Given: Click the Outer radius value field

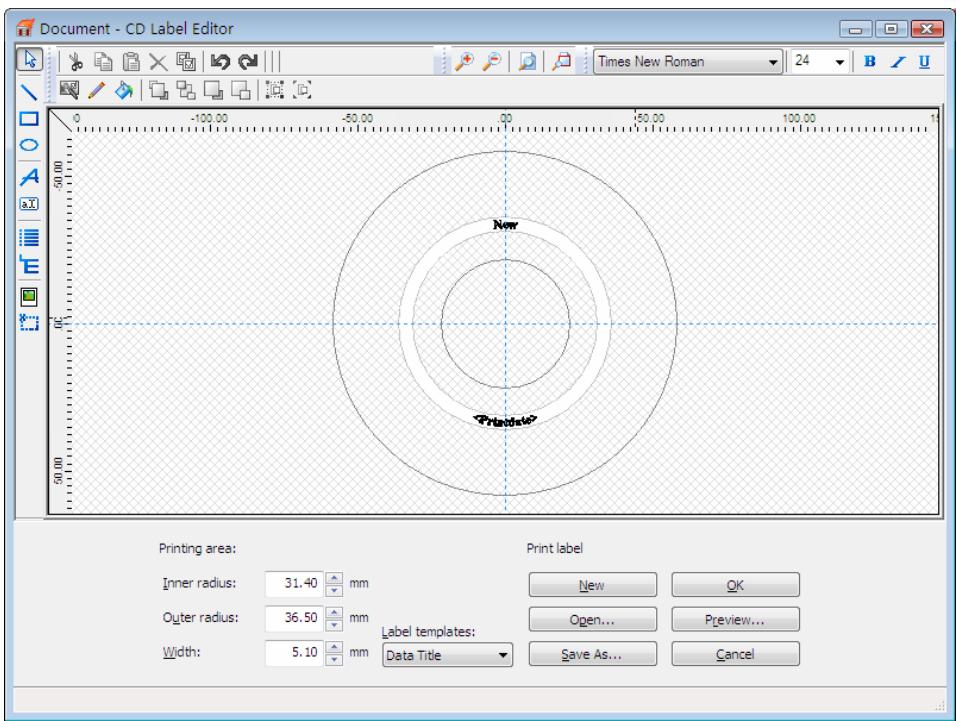Looking at the screenshot, I should point(294,618).
